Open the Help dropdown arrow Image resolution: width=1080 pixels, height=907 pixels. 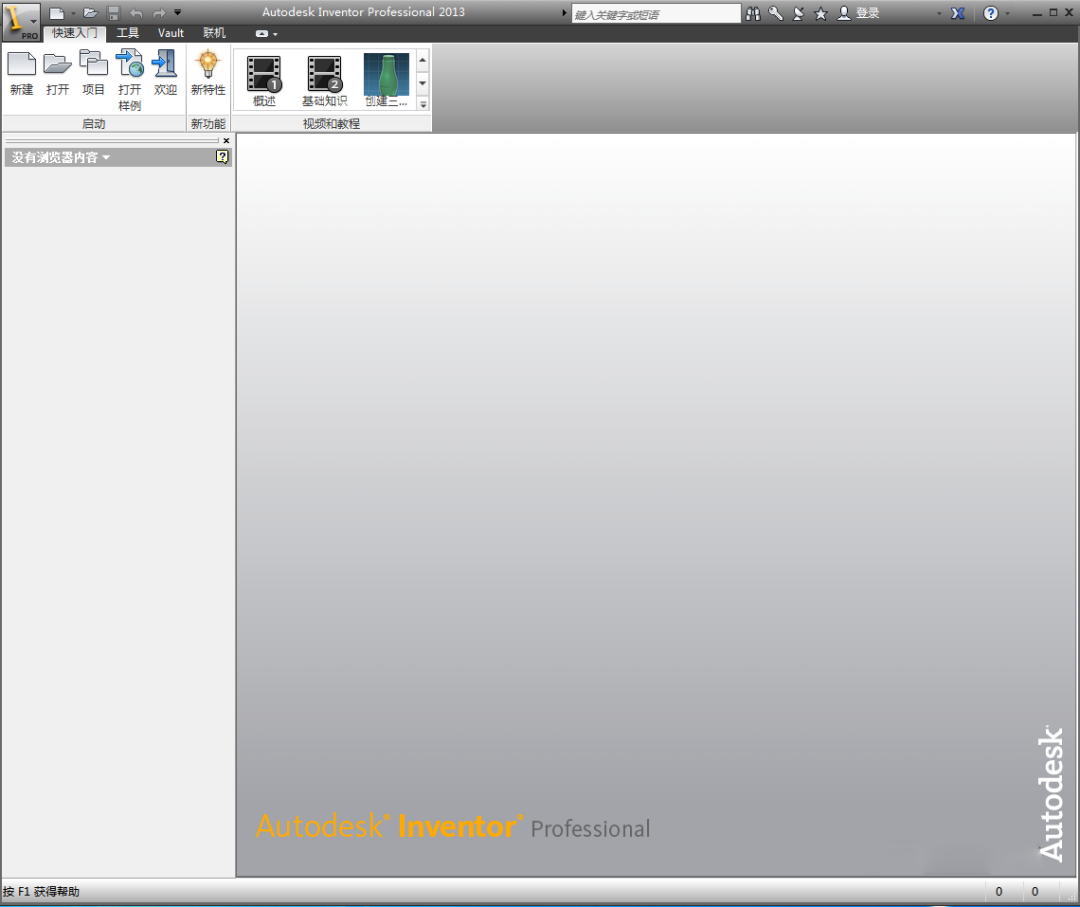(x=1007, y=14)
